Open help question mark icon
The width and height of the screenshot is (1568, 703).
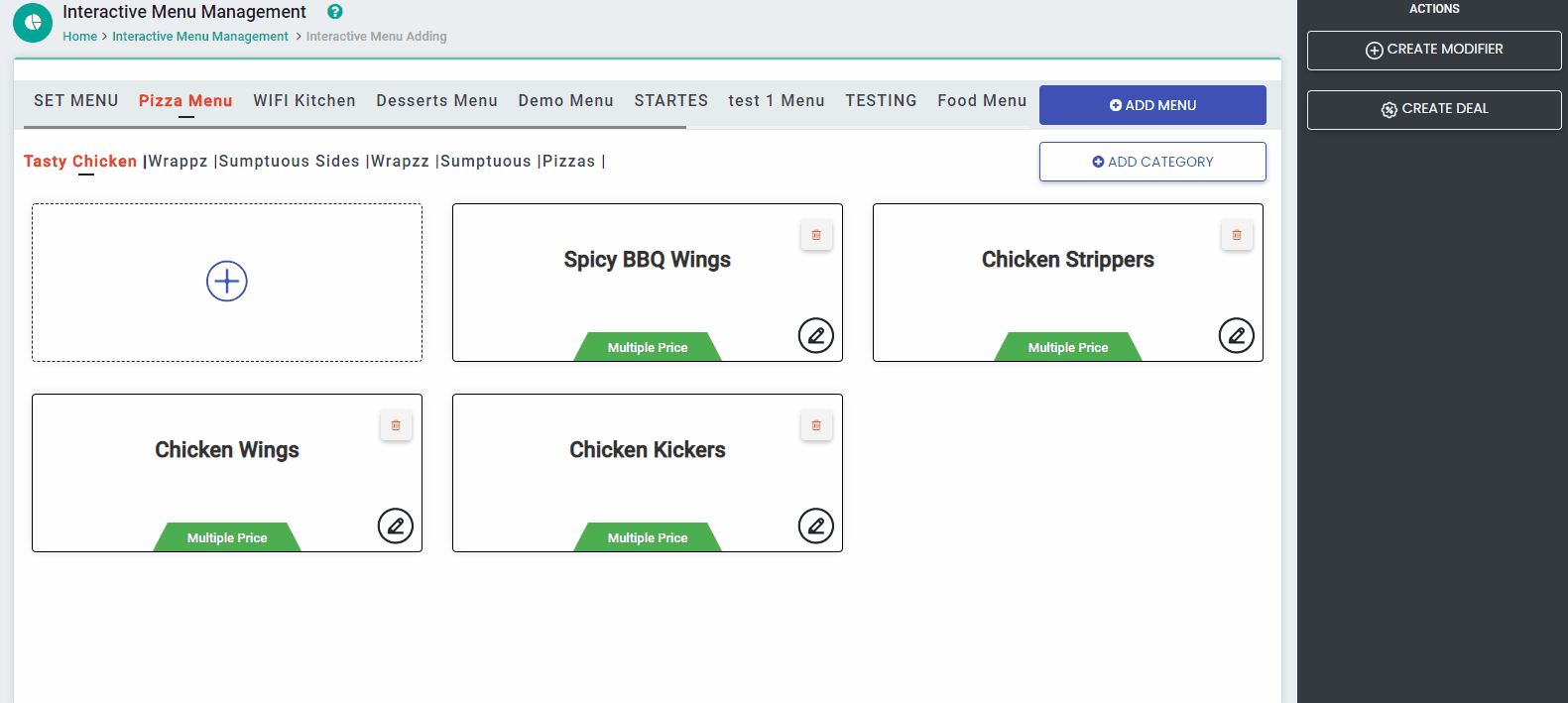(x=335, y=12)
